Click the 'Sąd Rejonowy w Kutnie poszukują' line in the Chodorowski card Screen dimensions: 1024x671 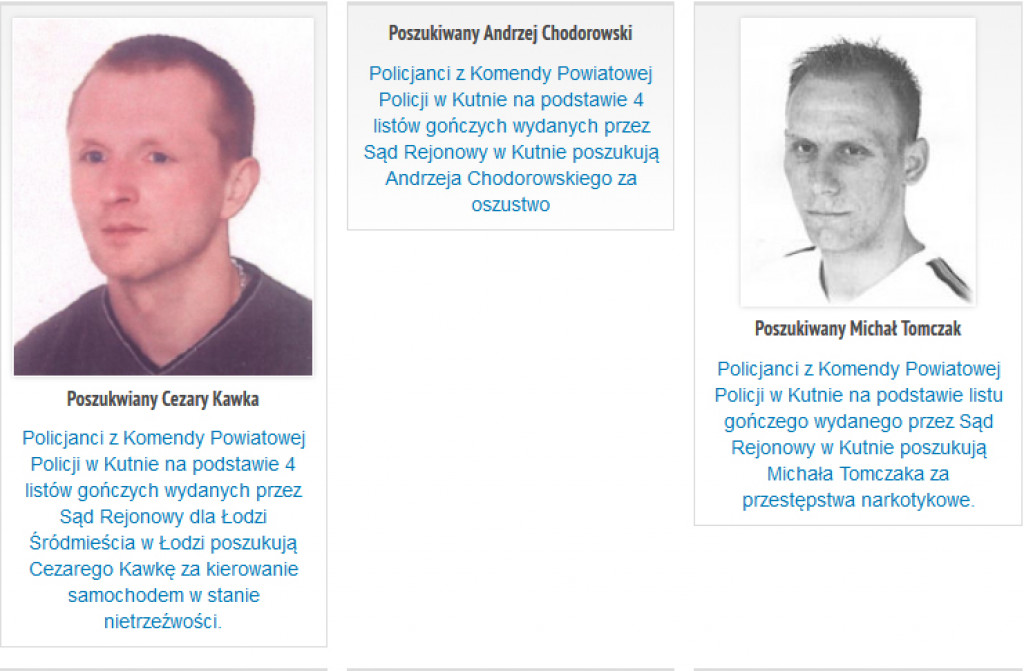[x=511, y=152]
